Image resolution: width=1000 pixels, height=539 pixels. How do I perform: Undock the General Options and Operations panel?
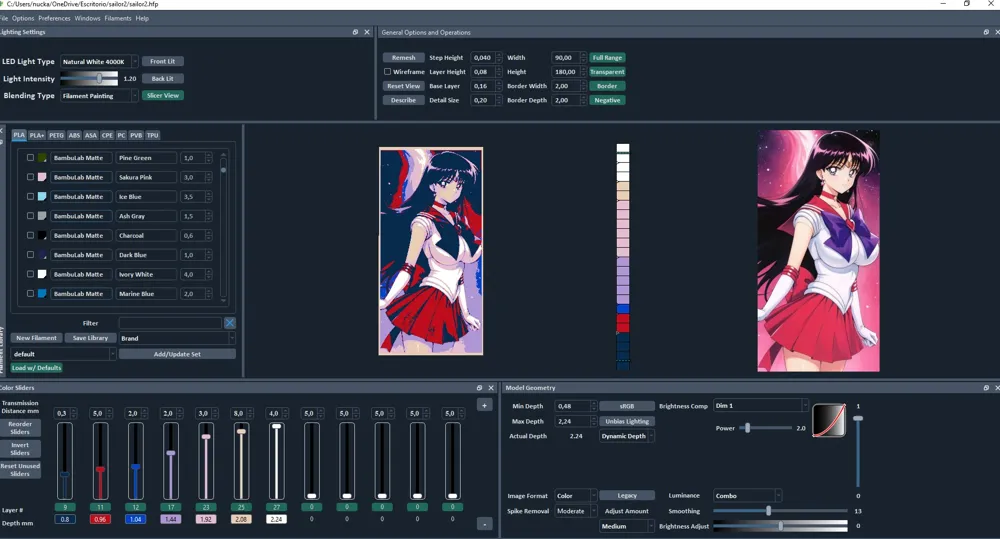tap(986, 32)
